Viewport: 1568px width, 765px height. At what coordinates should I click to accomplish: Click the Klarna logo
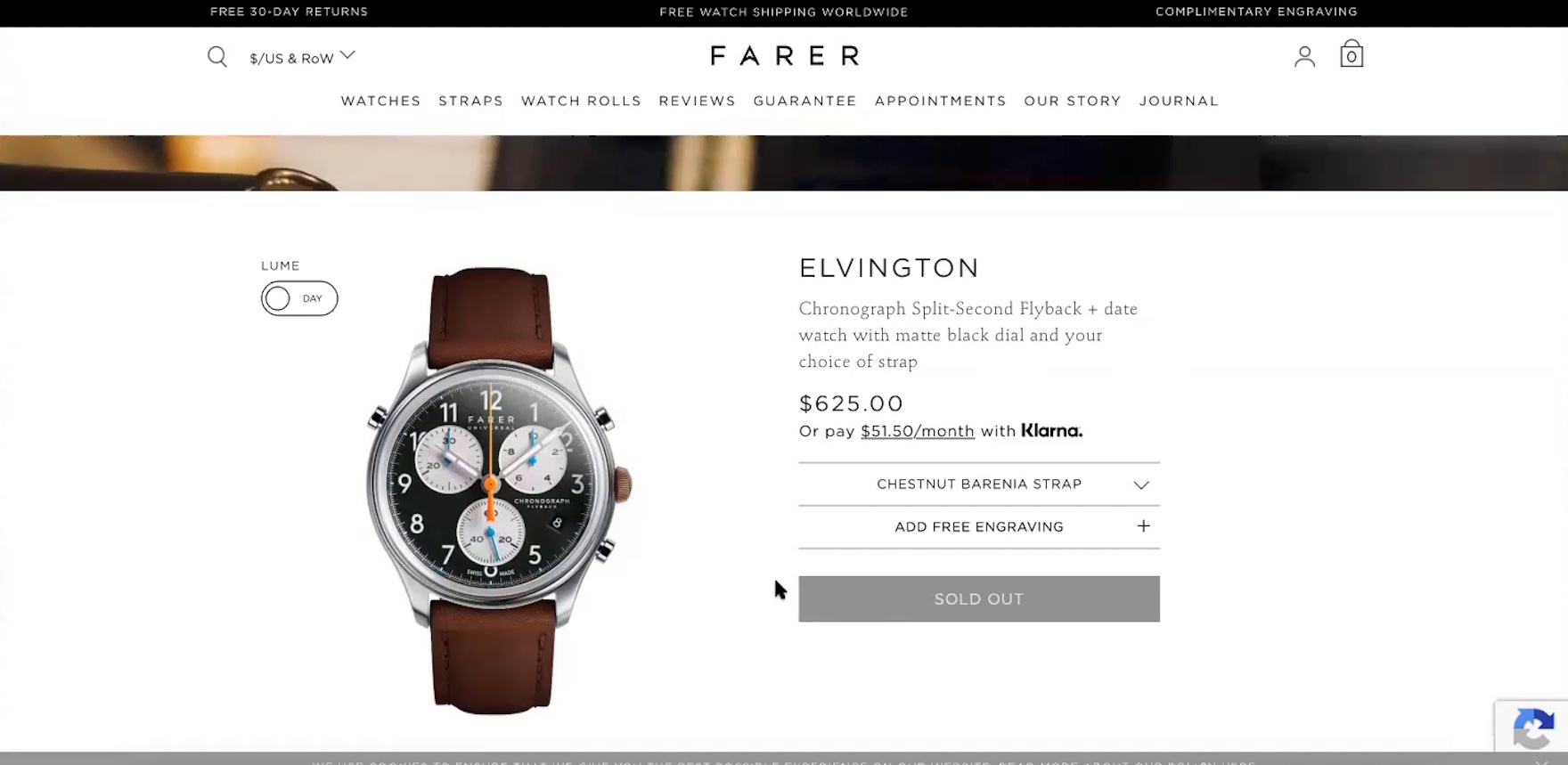click(1051, 431)
